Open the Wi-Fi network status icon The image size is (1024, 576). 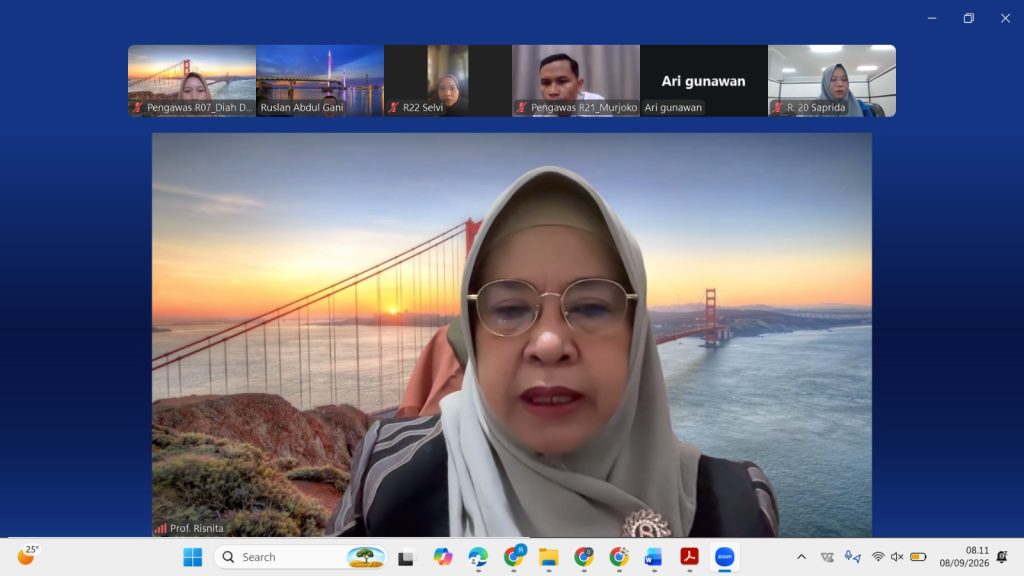878,557
